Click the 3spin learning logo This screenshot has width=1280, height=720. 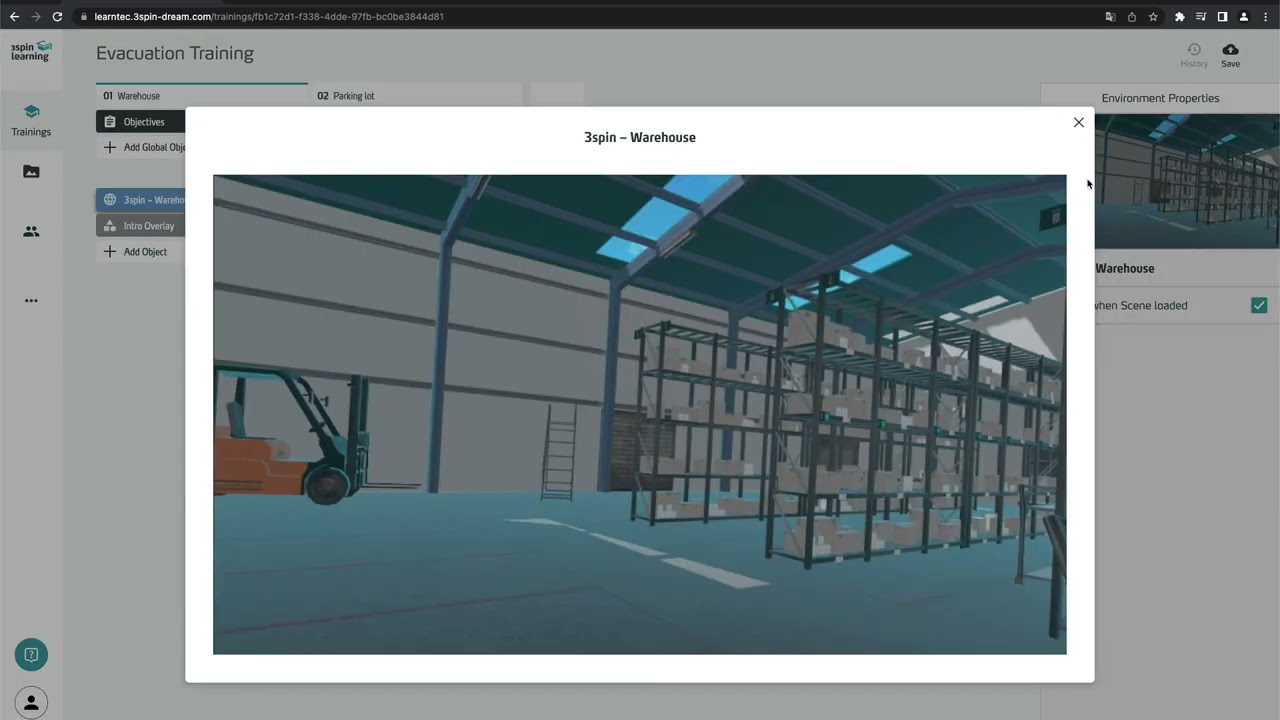click(31, 51)
